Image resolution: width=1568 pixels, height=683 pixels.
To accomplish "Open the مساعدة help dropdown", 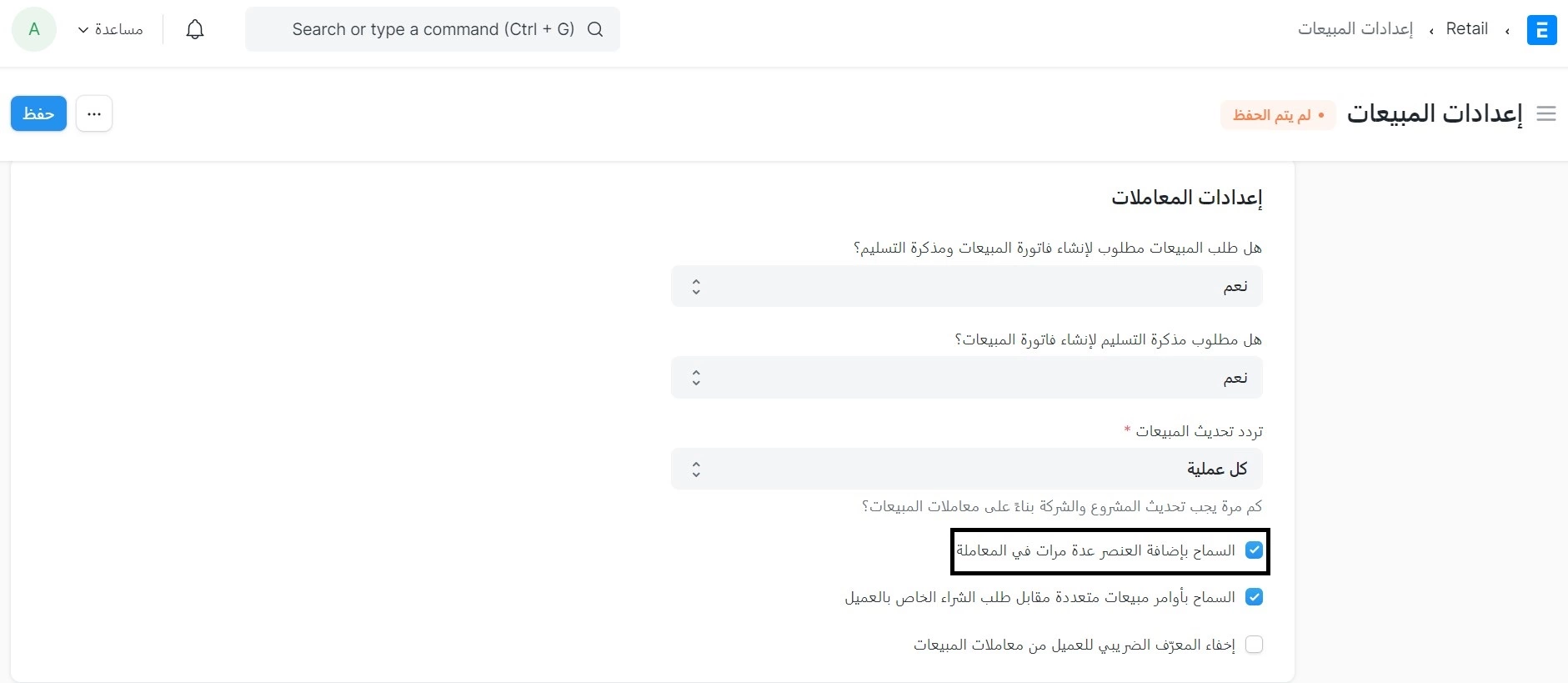I will point(110,29).
